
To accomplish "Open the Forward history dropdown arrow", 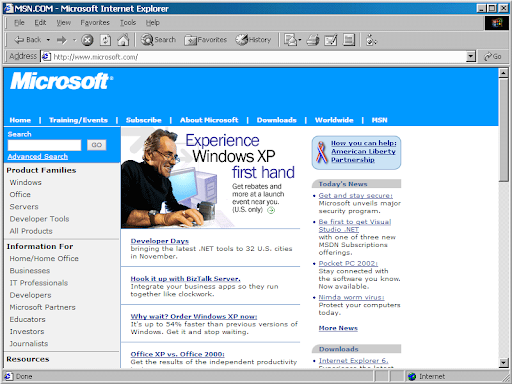I will pyautogui.click(x=75, y=40).
